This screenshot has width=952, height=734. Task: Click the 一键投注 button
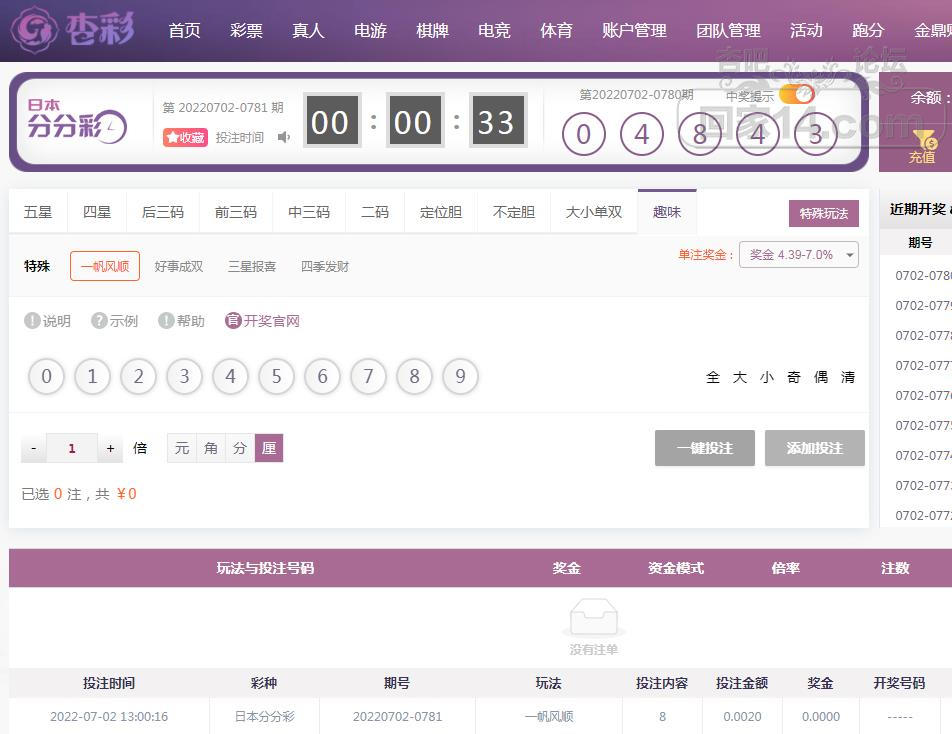click(x=704, y=448)
